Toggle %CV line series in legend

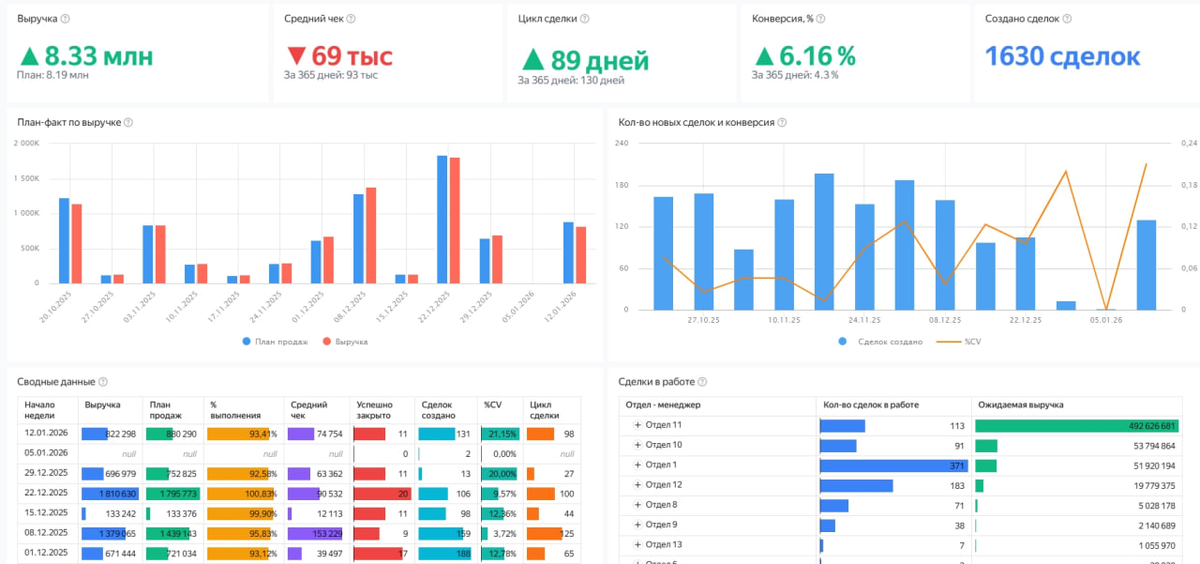point(959,341)
